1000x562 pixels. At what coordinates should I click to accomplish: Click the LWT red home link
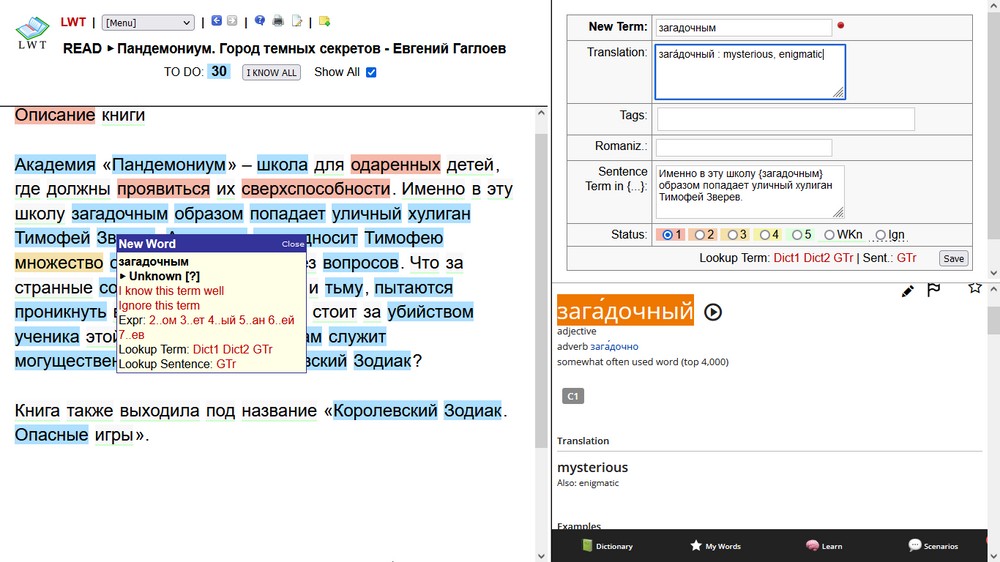coord(73,22)
